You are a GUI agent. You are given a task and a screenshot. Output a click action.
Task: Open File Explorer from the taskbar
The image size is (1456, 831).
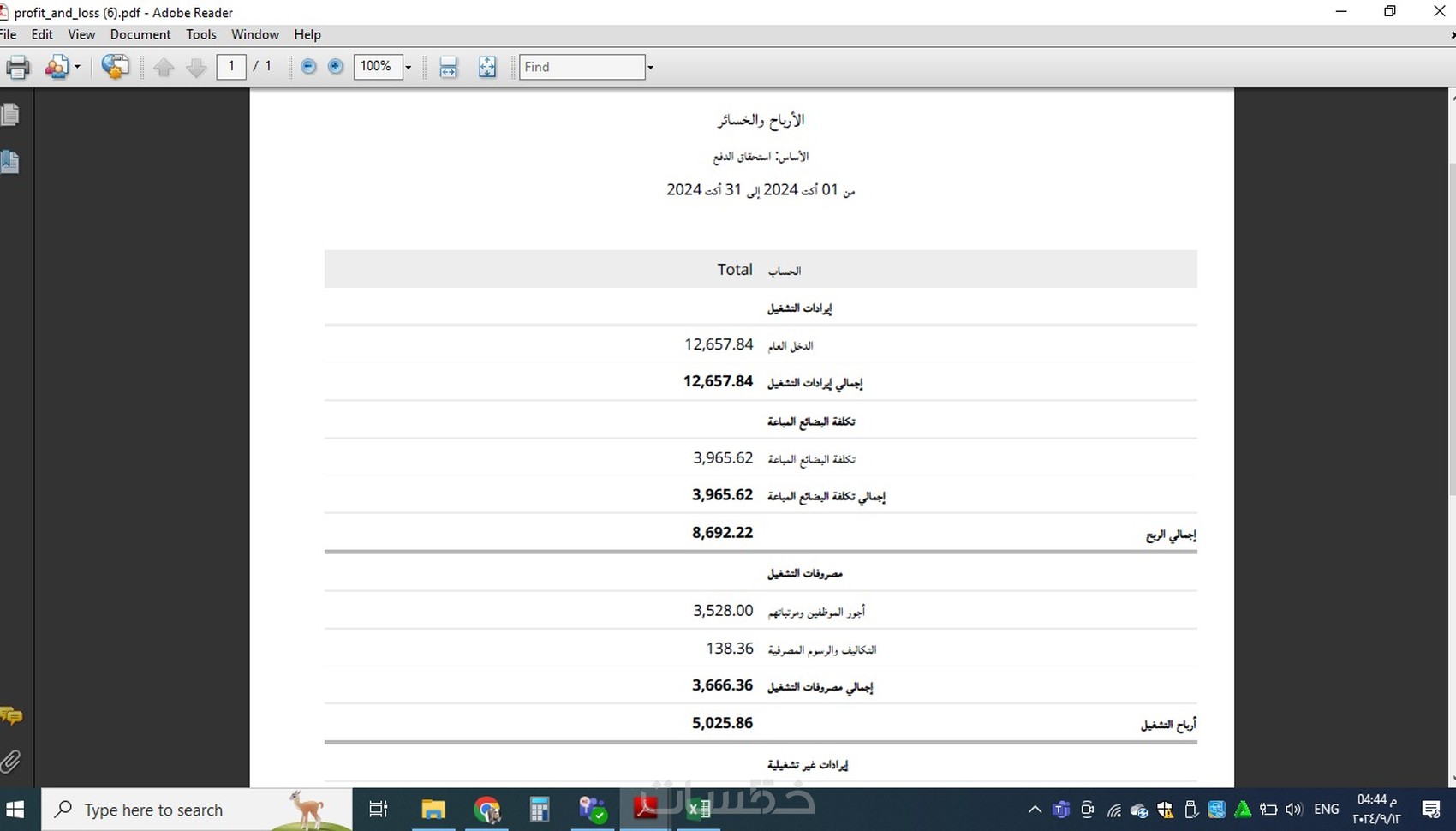point(433,810)
